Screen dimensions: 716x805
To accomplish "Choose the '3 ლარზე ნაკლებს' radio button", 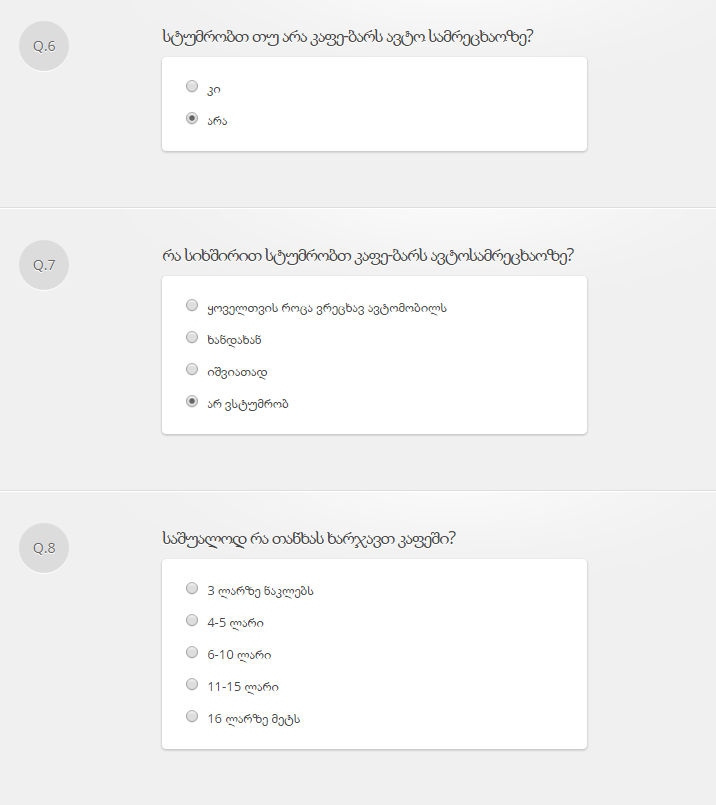I will pyautogui.click(x=192, y=589).
